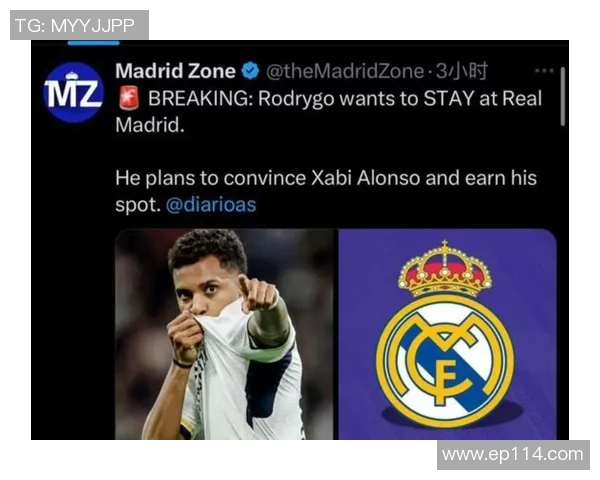600x480 pixels.
Task: Click Rodrygo's pointing hand in the photo
Action: [258, 292]
